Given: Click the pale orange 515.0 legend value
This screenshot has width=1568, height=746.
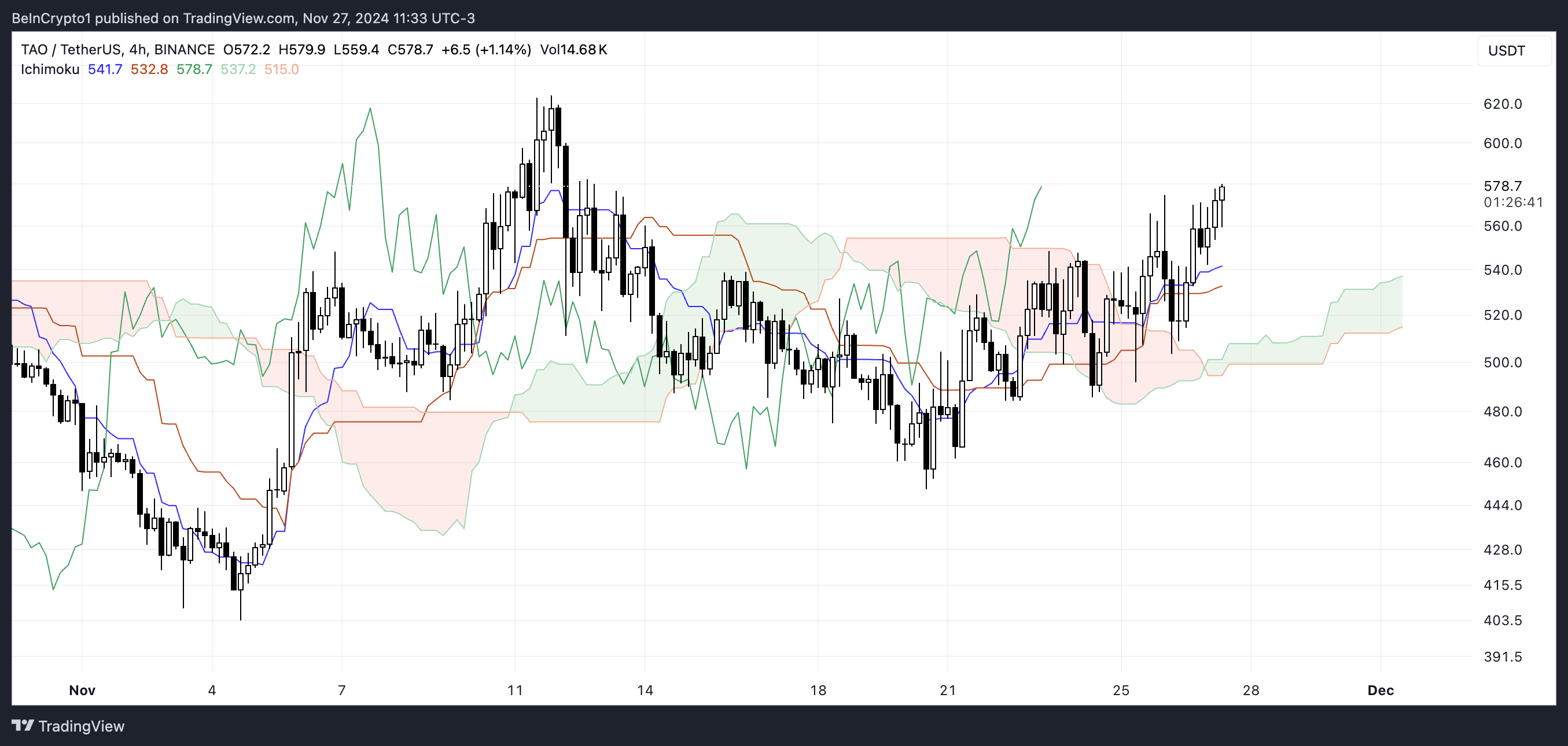Looking at the screenshot, I should 281,69.
